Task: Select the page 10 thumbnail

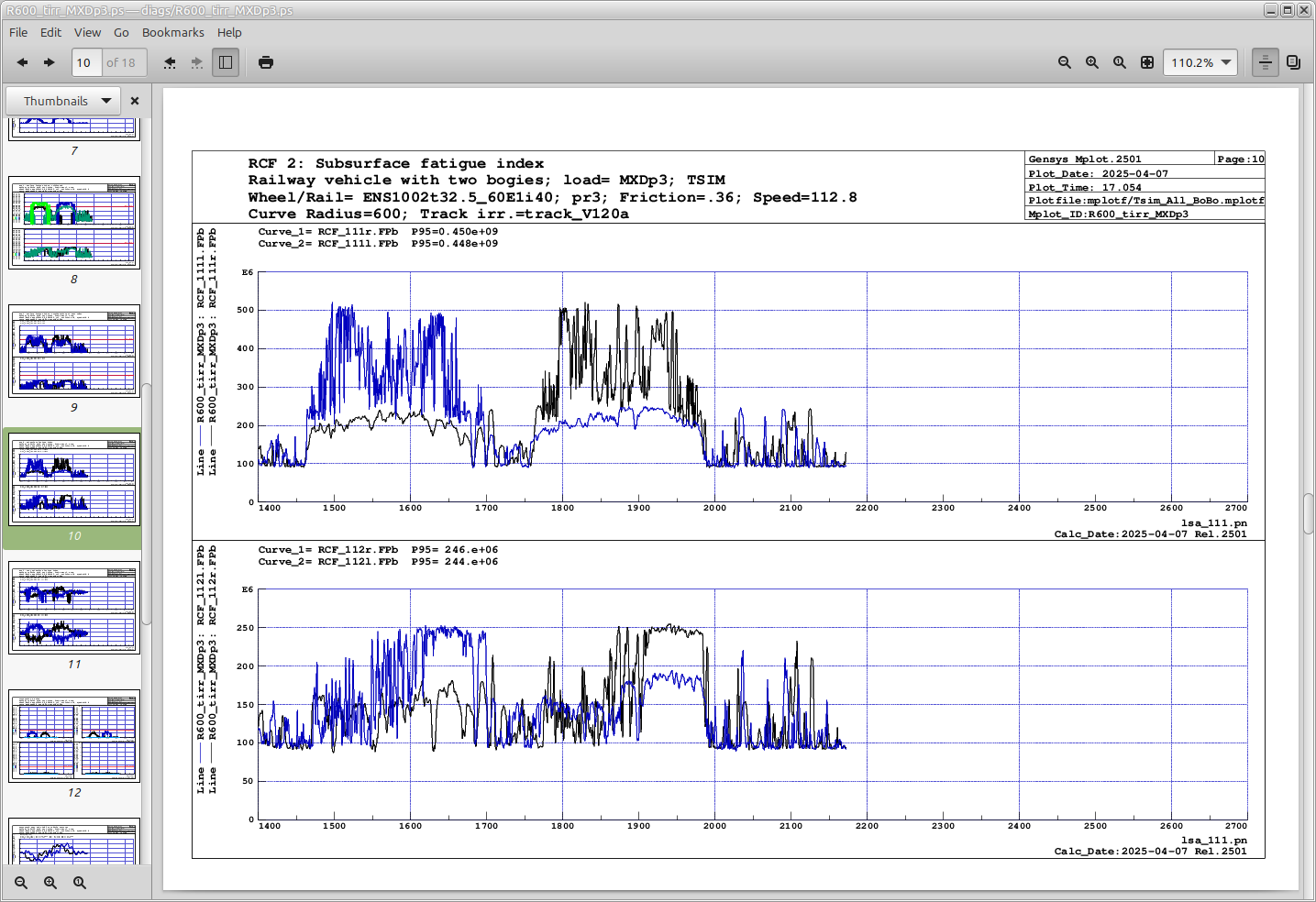Action: 74,479
